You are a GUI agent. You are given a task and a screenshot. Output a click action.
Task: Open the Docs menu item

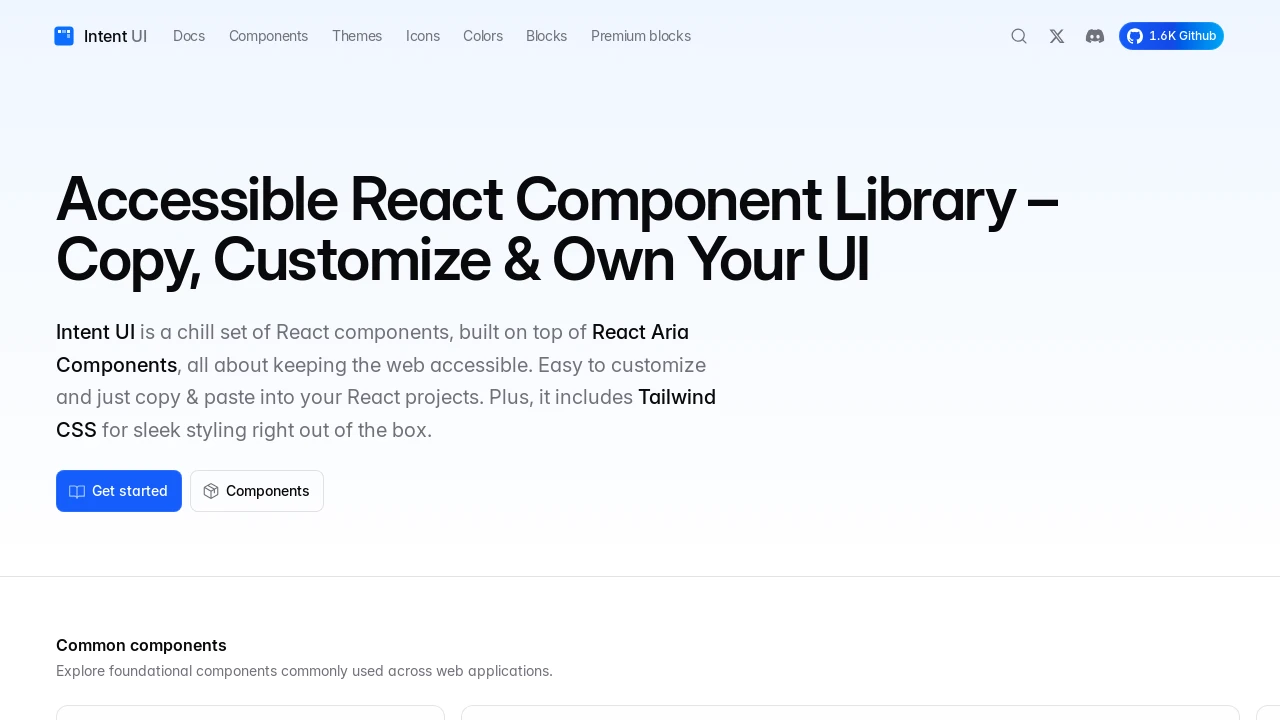(189, 36)
